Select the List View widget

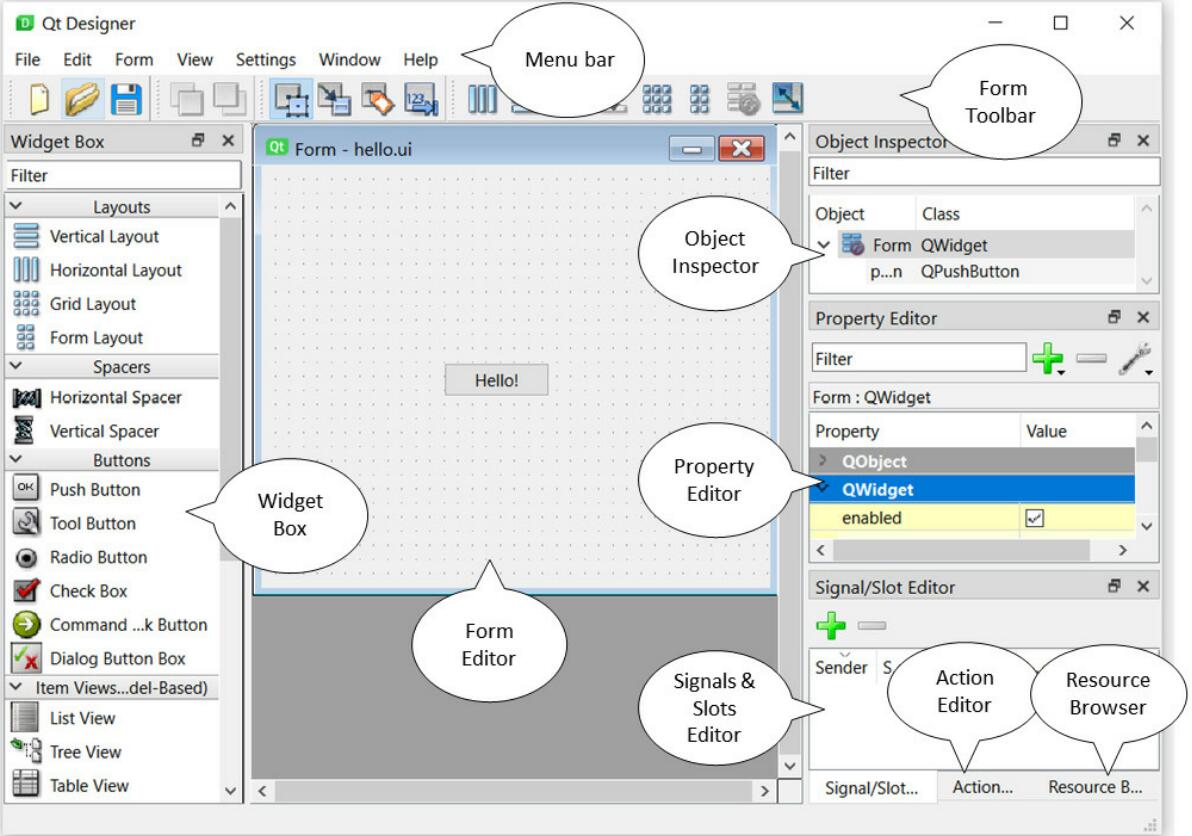coord(82,718)
